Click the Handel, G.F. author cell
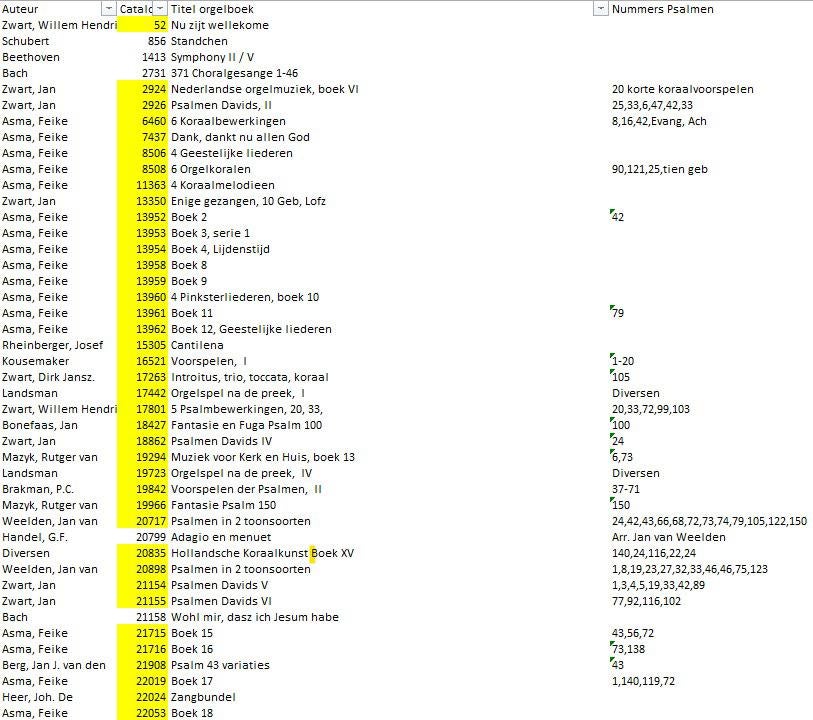This screenshot has width=813, height=720. pyautogui.click(x=34, y=537)
